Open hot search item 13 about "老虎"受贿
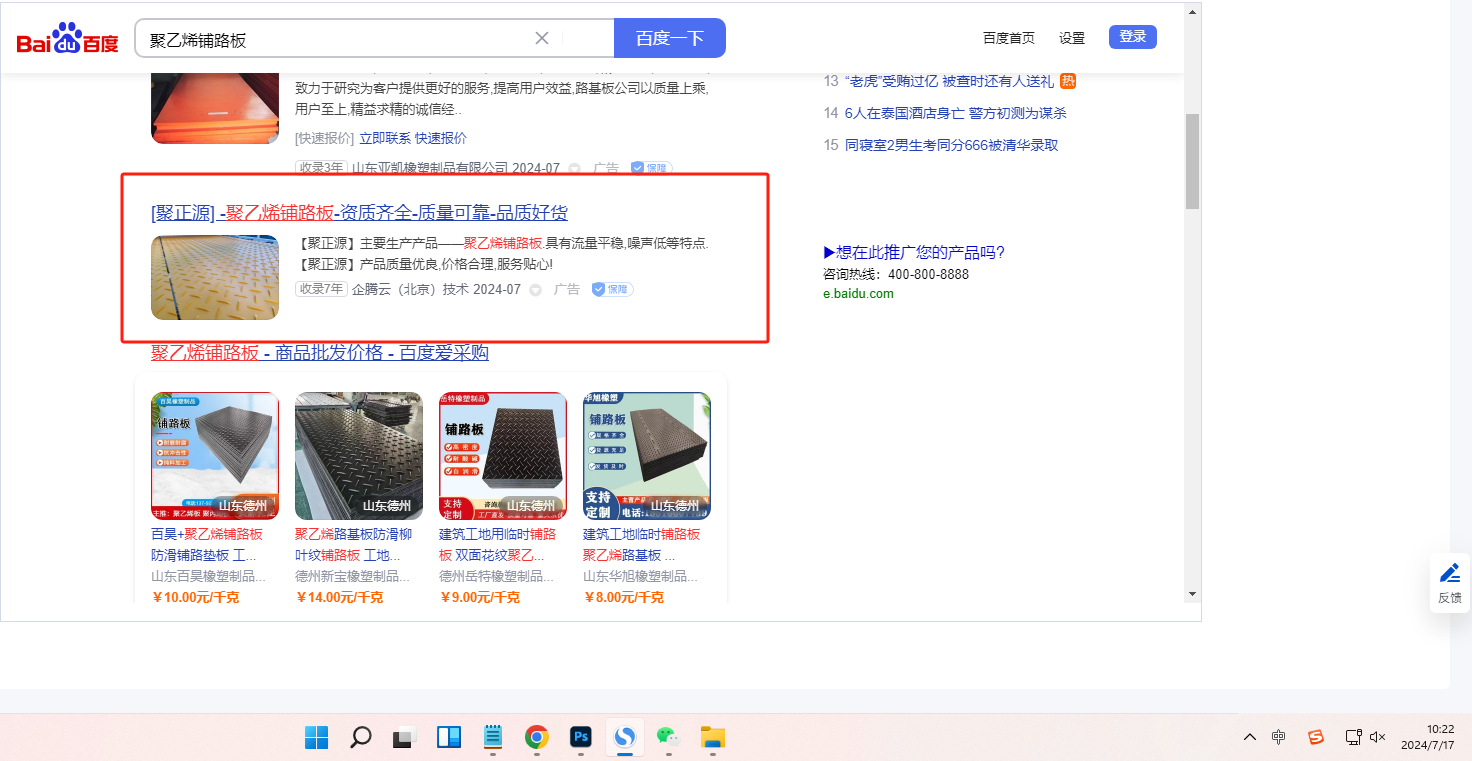 [x=950, y=81]
